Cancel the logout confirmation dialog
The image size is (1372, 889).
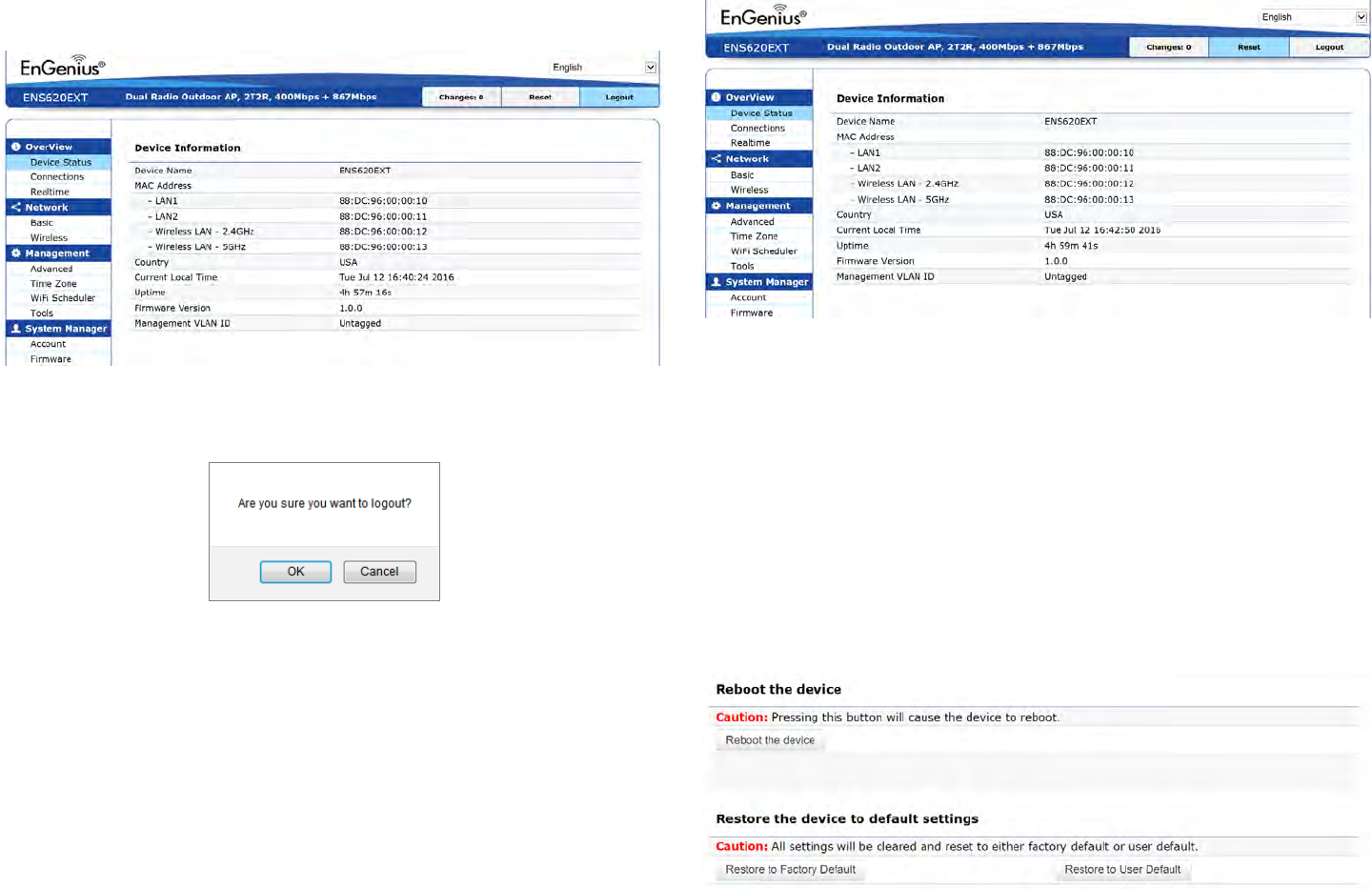click(379, 572)
